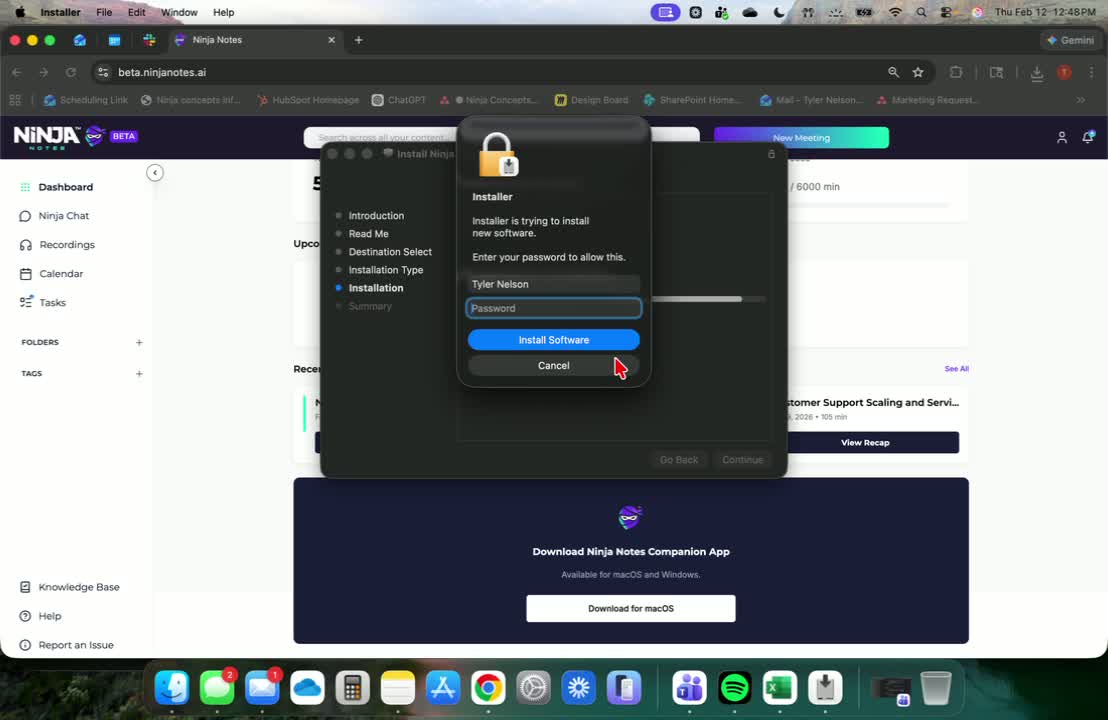Open ChatGPT bookmark
The height and width of the screenshot is (720, 1108).
pos(399,100)
